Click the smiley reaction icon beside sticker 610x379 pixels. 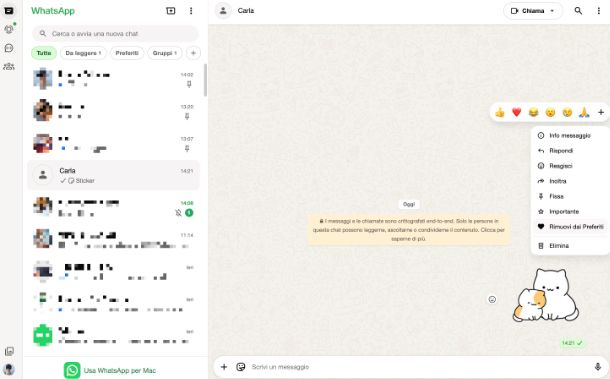(492, 299)
